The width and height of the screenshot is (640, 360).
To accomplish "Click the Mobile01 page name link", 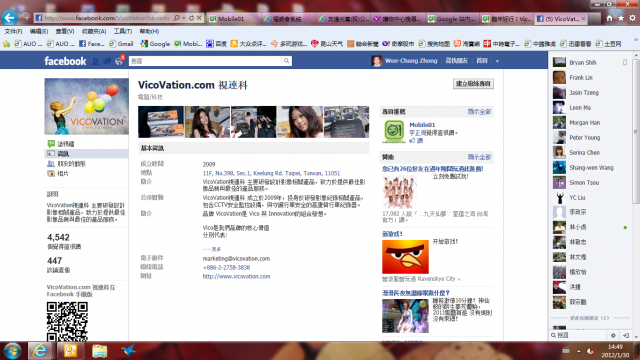I will point(422,125).
